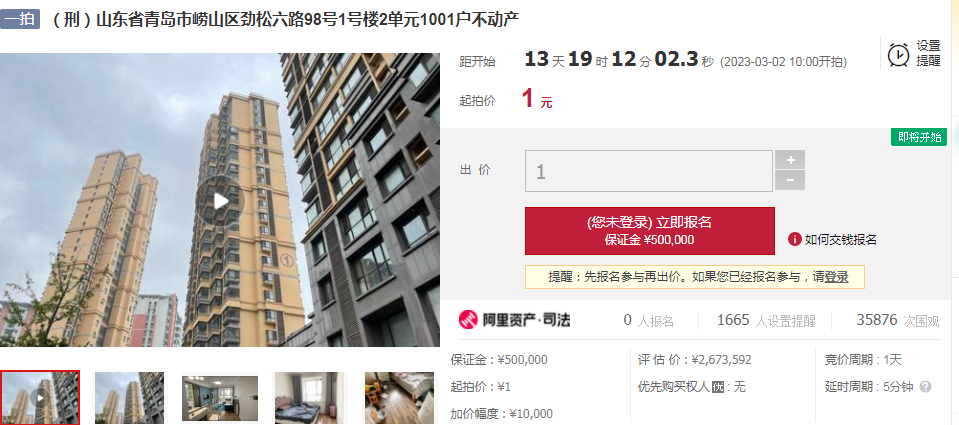This screenshot has width=959, height=425.
Task: Click the 优 badge icon next to 优先购买权人
Action: point(718,387)
